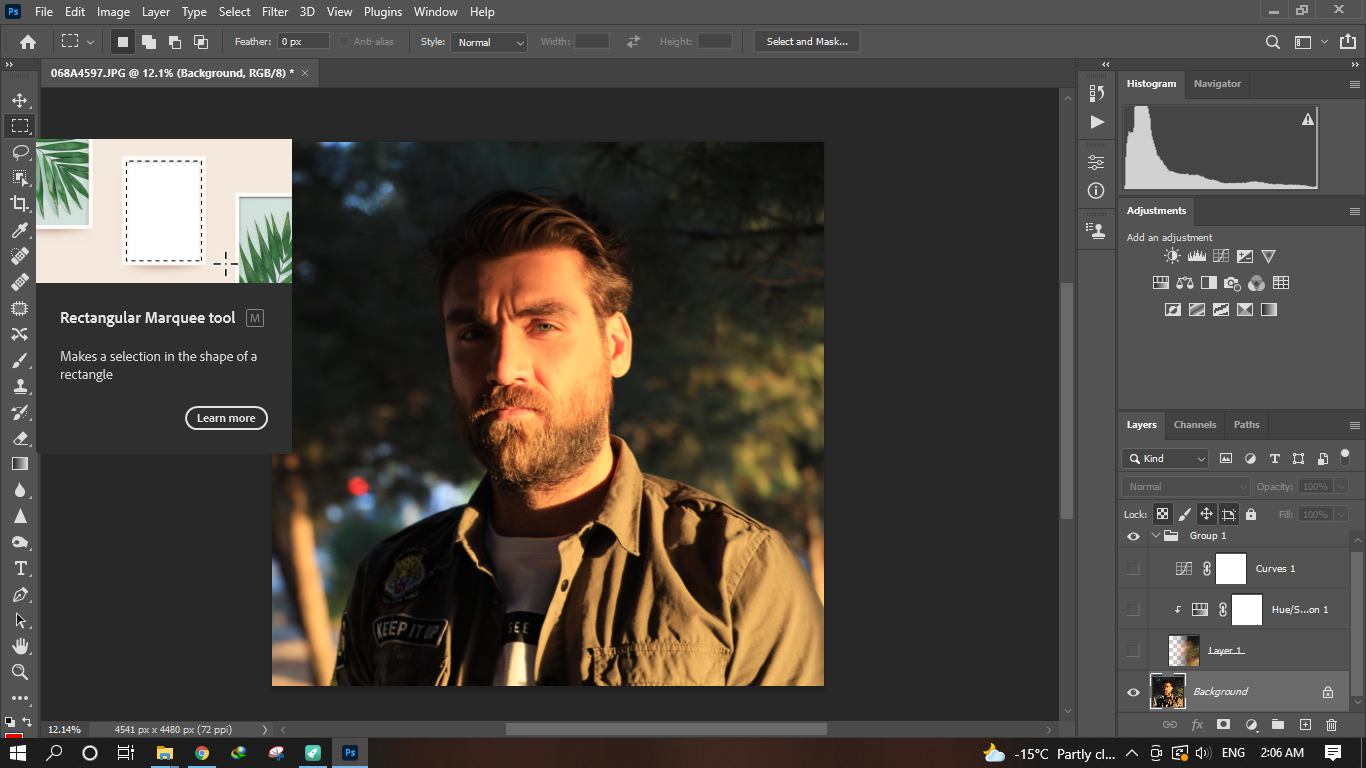Add an Invert adjustment
Screen dimensions: 1366x768
tap(1173, 310)
